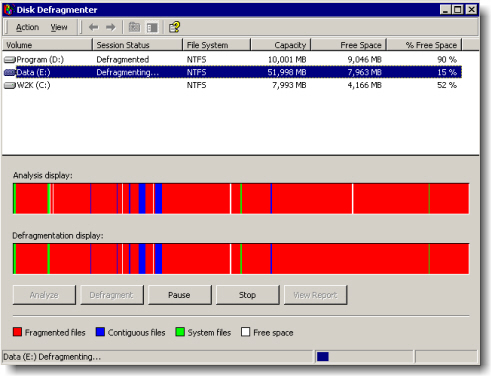Select the Program (D:) drive icon

click(x=10, y=60)
